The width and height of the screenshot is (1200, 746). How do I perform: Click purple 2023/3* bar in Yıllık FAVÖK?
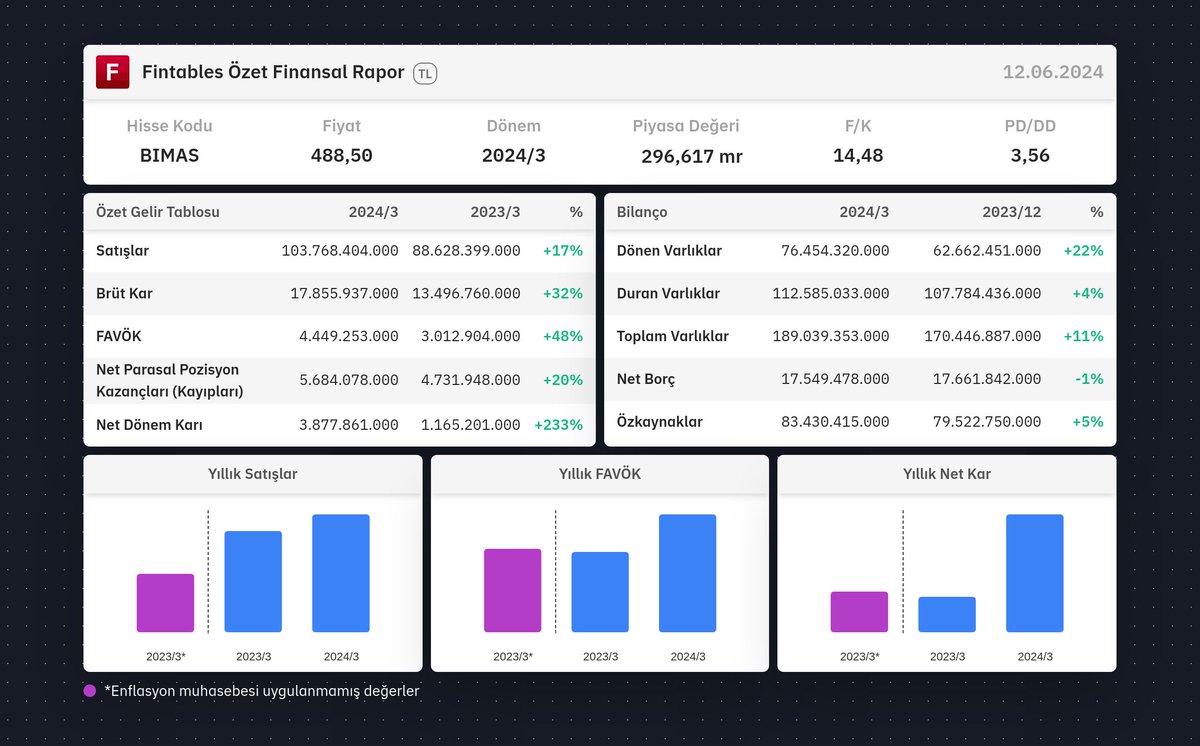(512, 591)
